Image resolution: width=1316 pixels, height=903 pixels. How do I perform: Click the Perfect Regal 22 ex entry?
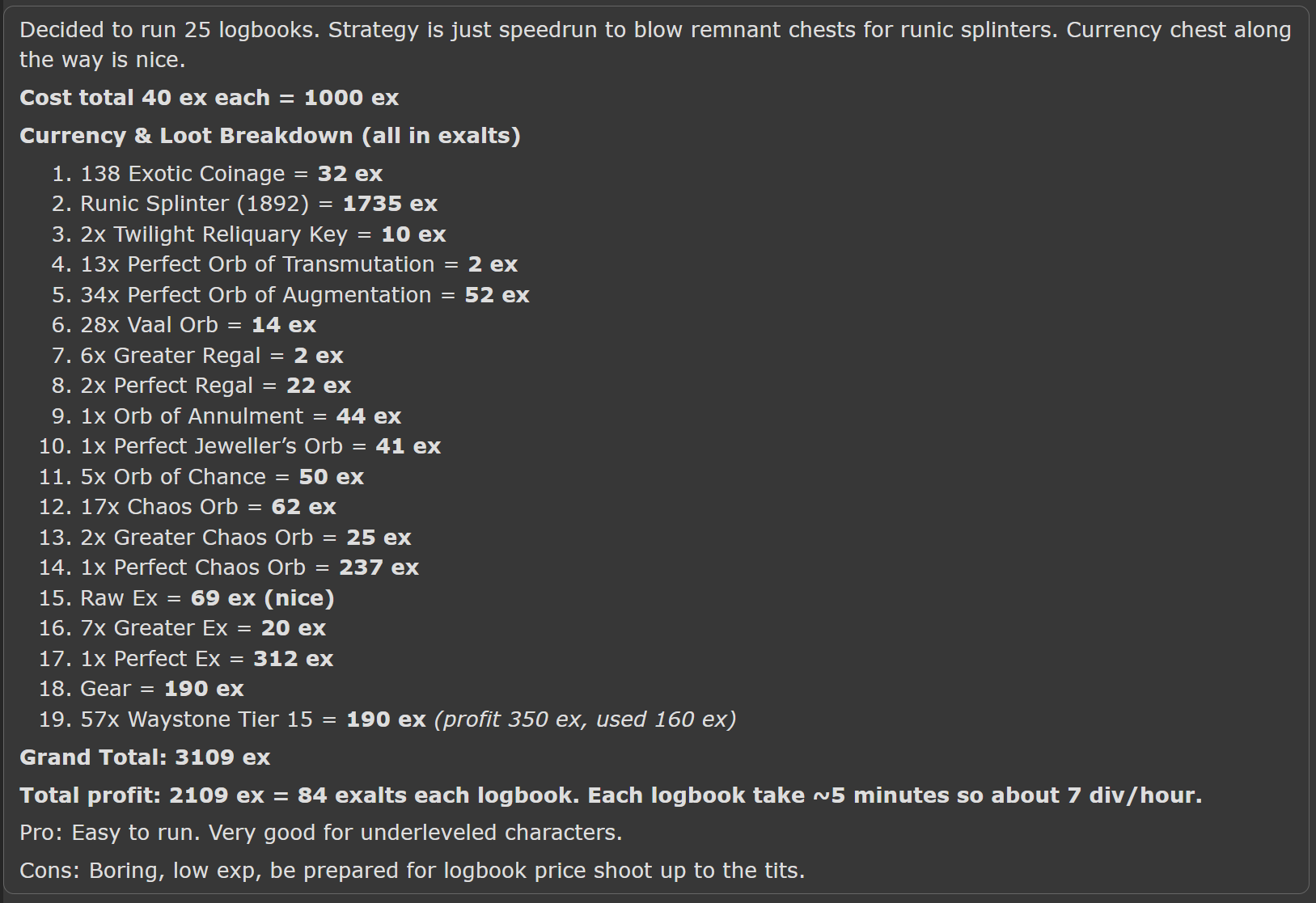(x=216, y=386)
